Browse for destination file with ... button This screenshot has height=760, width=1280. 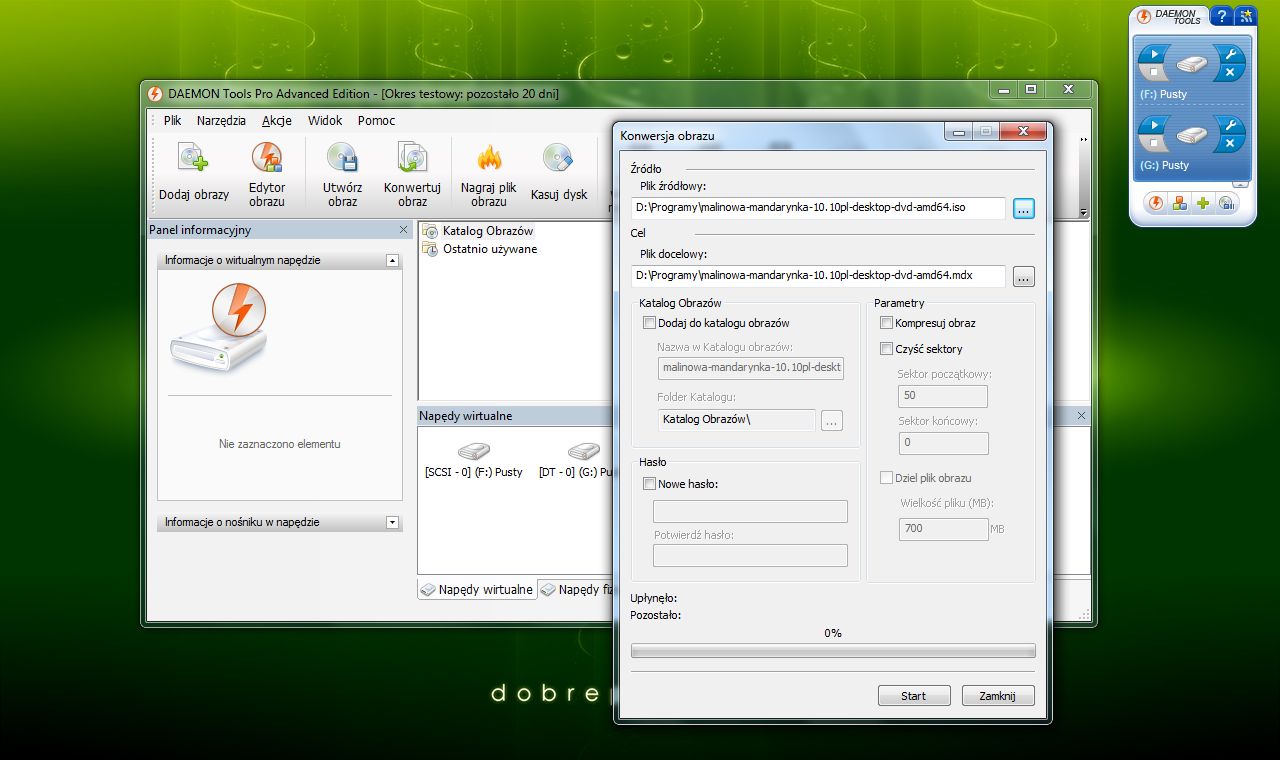pos(1023,277)
